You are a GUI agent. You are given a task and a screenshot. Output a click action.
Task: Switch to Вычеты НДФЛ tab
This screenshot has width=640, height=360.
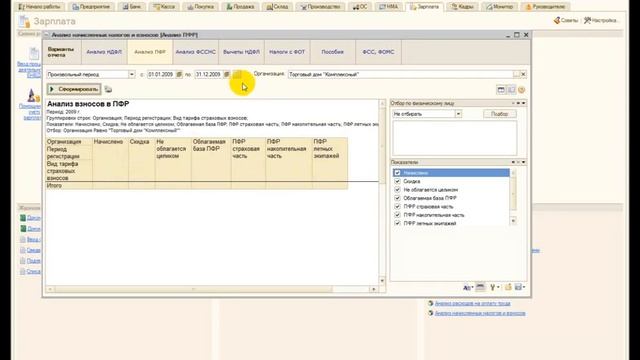click(241, 52)
